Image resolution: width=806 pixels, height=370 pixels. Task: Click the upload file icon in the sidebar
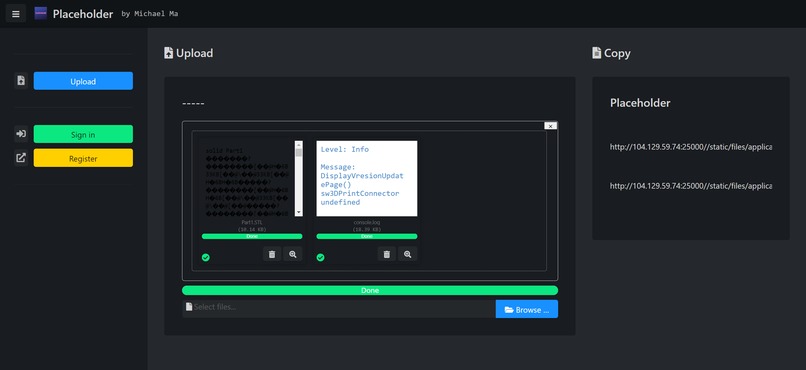[x=21, y=81]
